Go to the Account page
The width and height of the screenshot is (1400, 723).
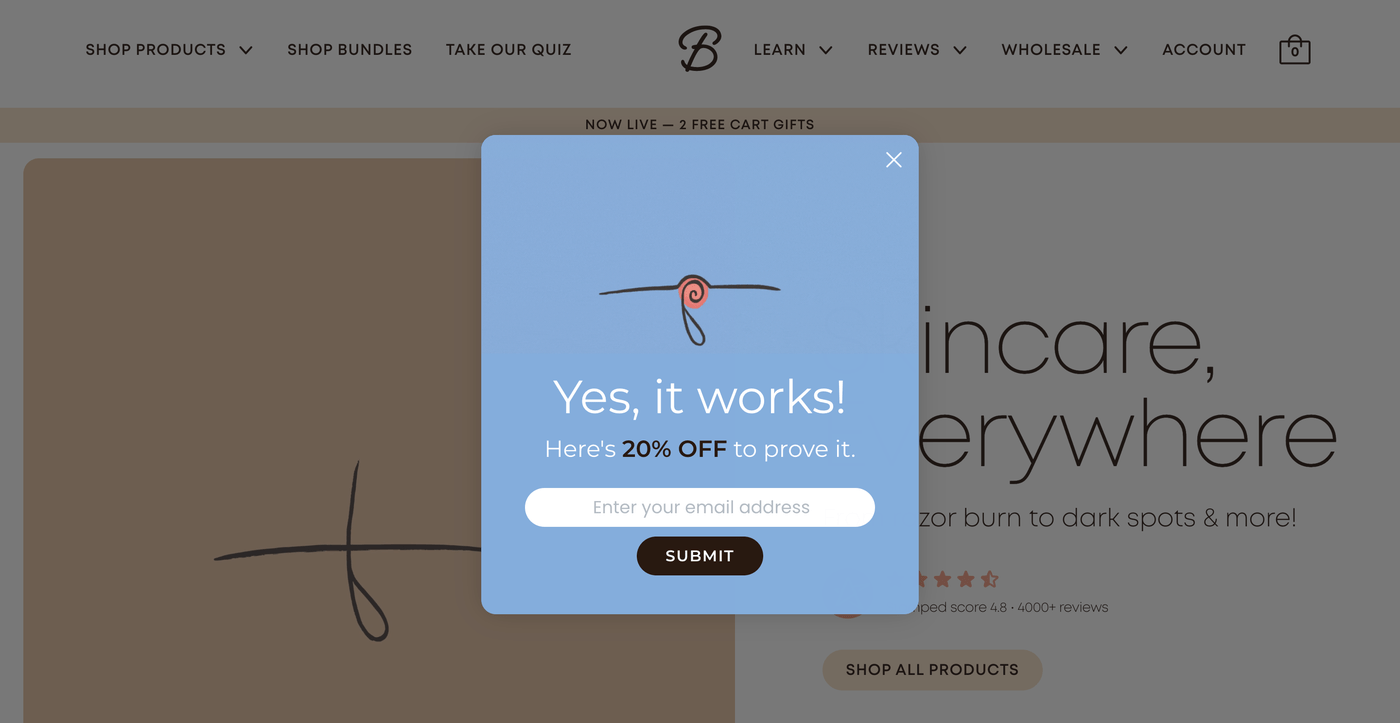point(1204,50)
